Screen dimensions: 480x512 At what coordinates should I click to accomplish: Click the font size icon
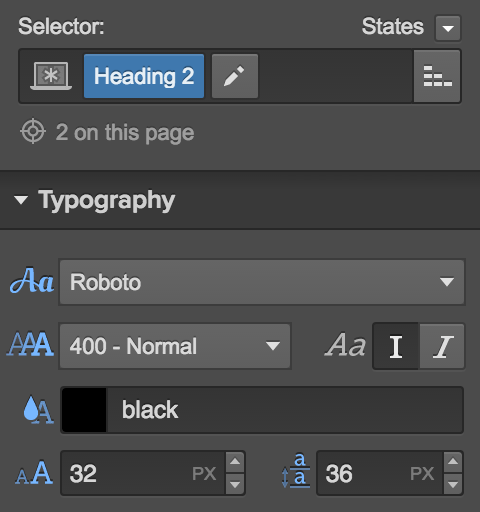[x=34, y=473]
